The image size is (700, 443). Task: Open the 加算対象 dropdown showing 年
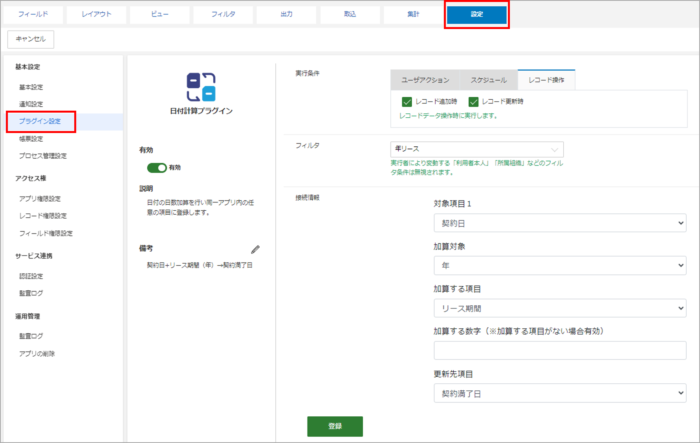coord(560,265)
